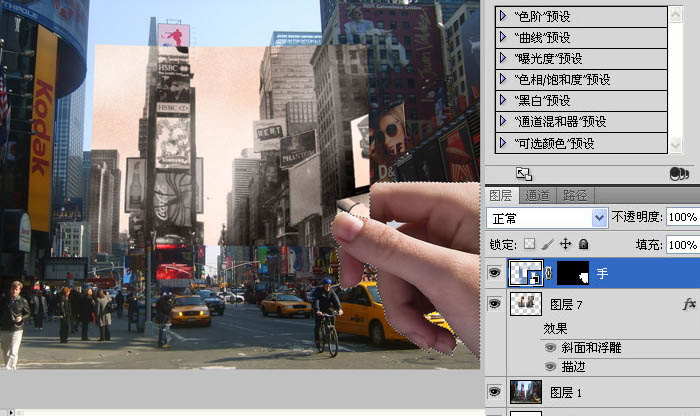Screen dimensions: 700x416
Task: Click the lock transparent pixels icon
Action: pos(530,244)
